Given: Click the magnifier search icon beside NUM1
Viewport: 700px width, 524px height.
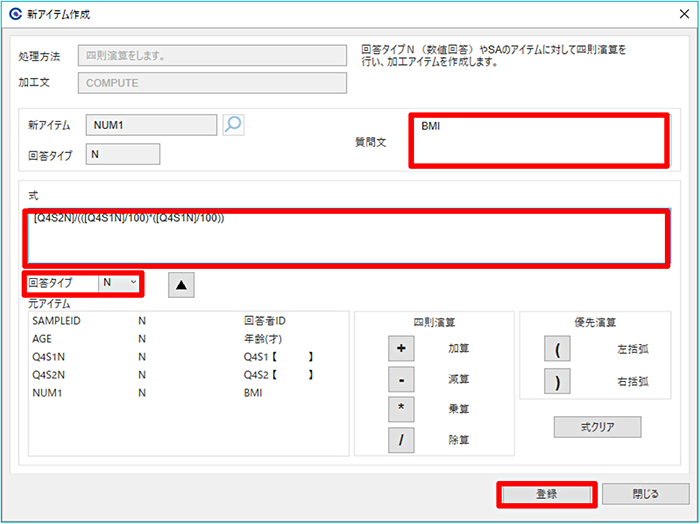Looking at the screenshot, I should (233, 125).
